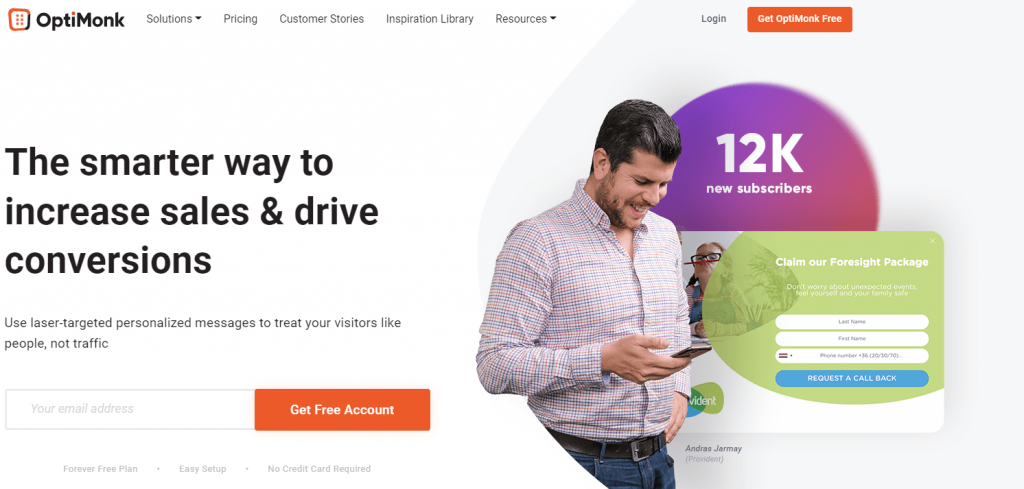Click the REQUEST A CALL BACK button

(852, 379)
